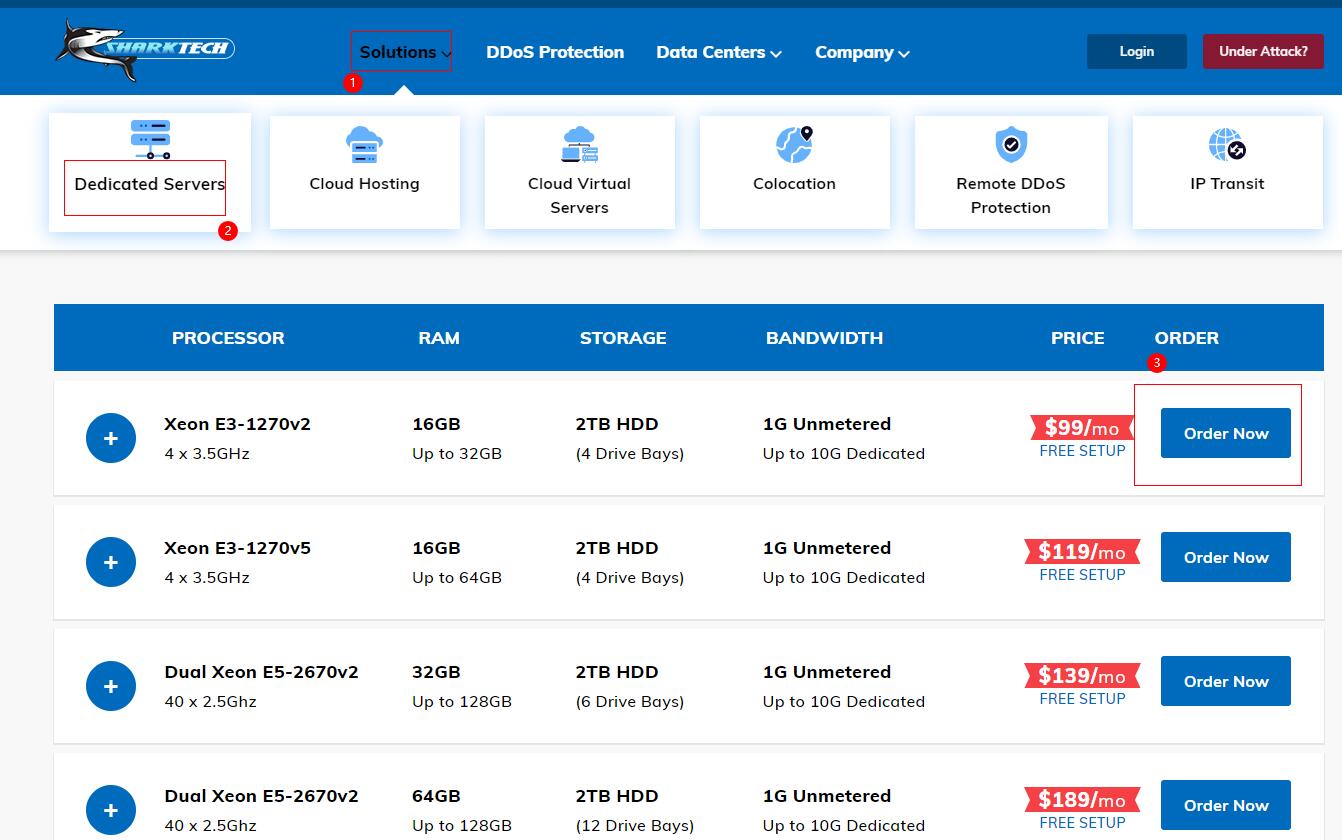Click '40 x 2.5Ghz' in $139 row
This screenshot has width=1342, height=840.
(x=211, y=702)
